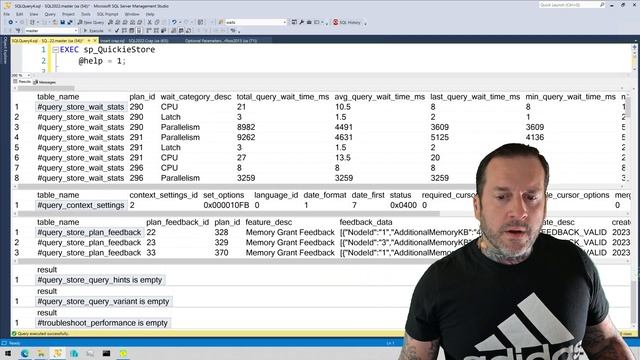
Task: Open the Edit menu
Action: coord(19,14)
